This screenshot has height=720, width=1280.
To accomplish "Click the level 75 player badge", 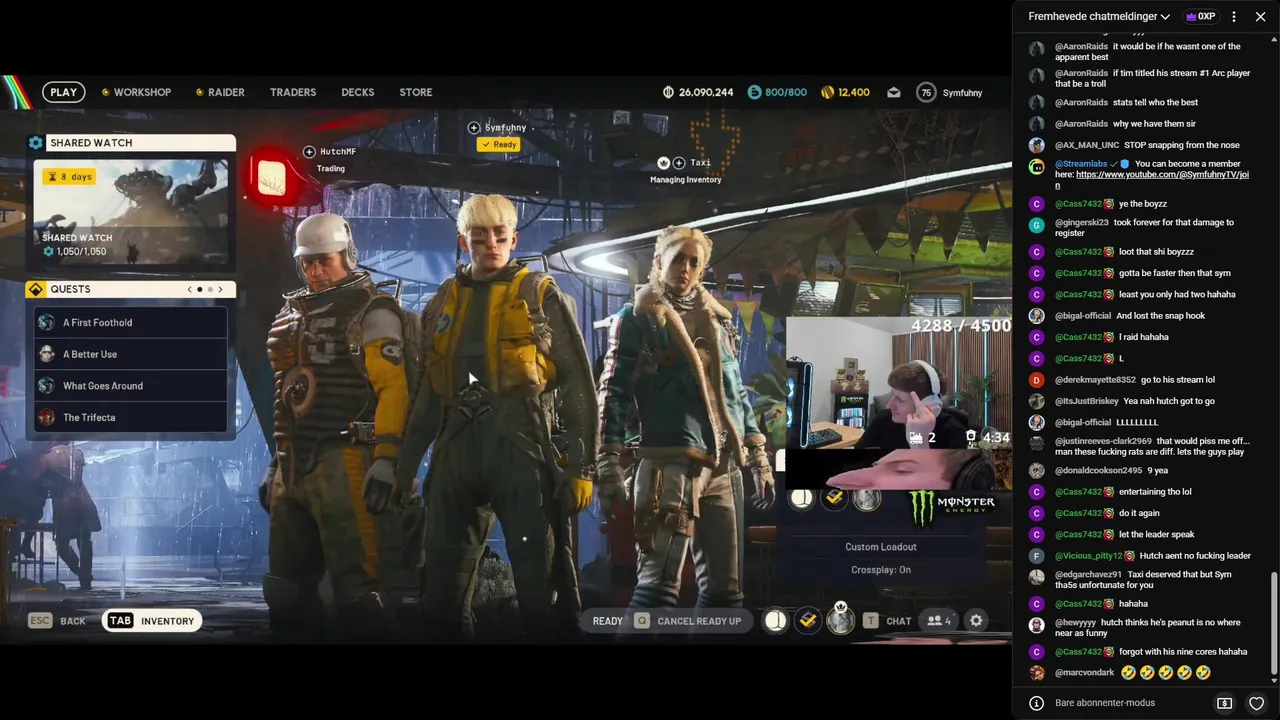I will coord(926,92).
